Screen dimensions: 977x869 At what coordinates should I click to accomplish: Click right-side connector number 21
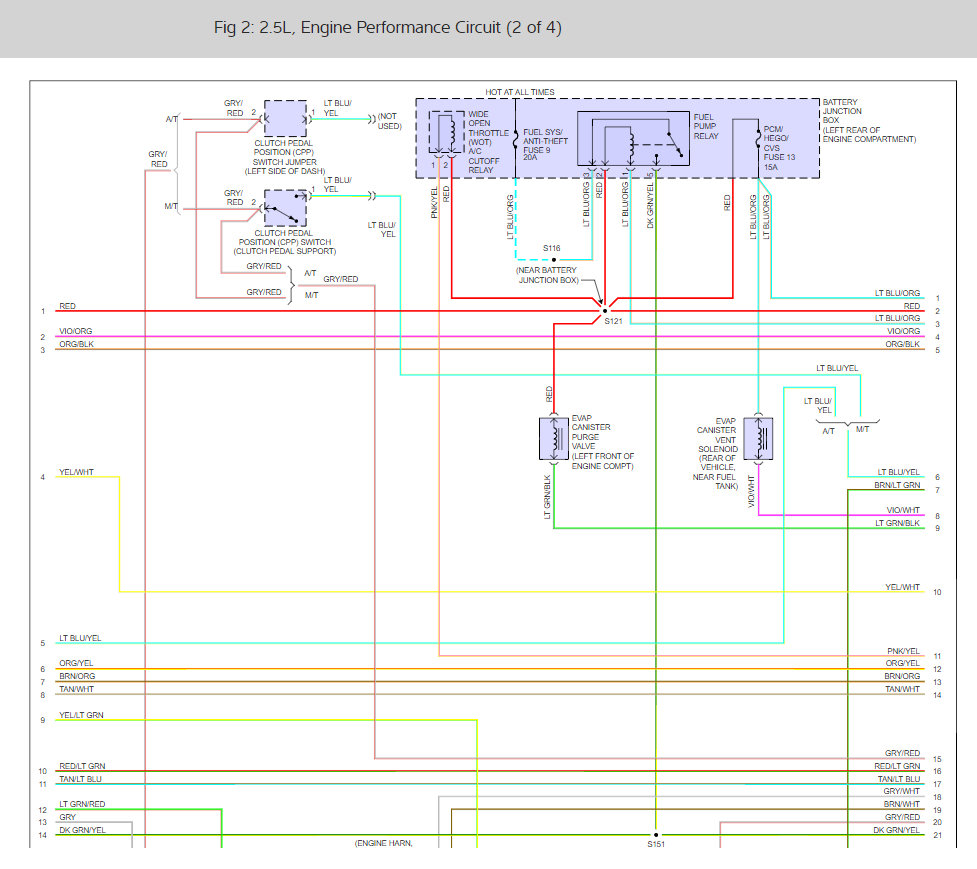point(937,835)
